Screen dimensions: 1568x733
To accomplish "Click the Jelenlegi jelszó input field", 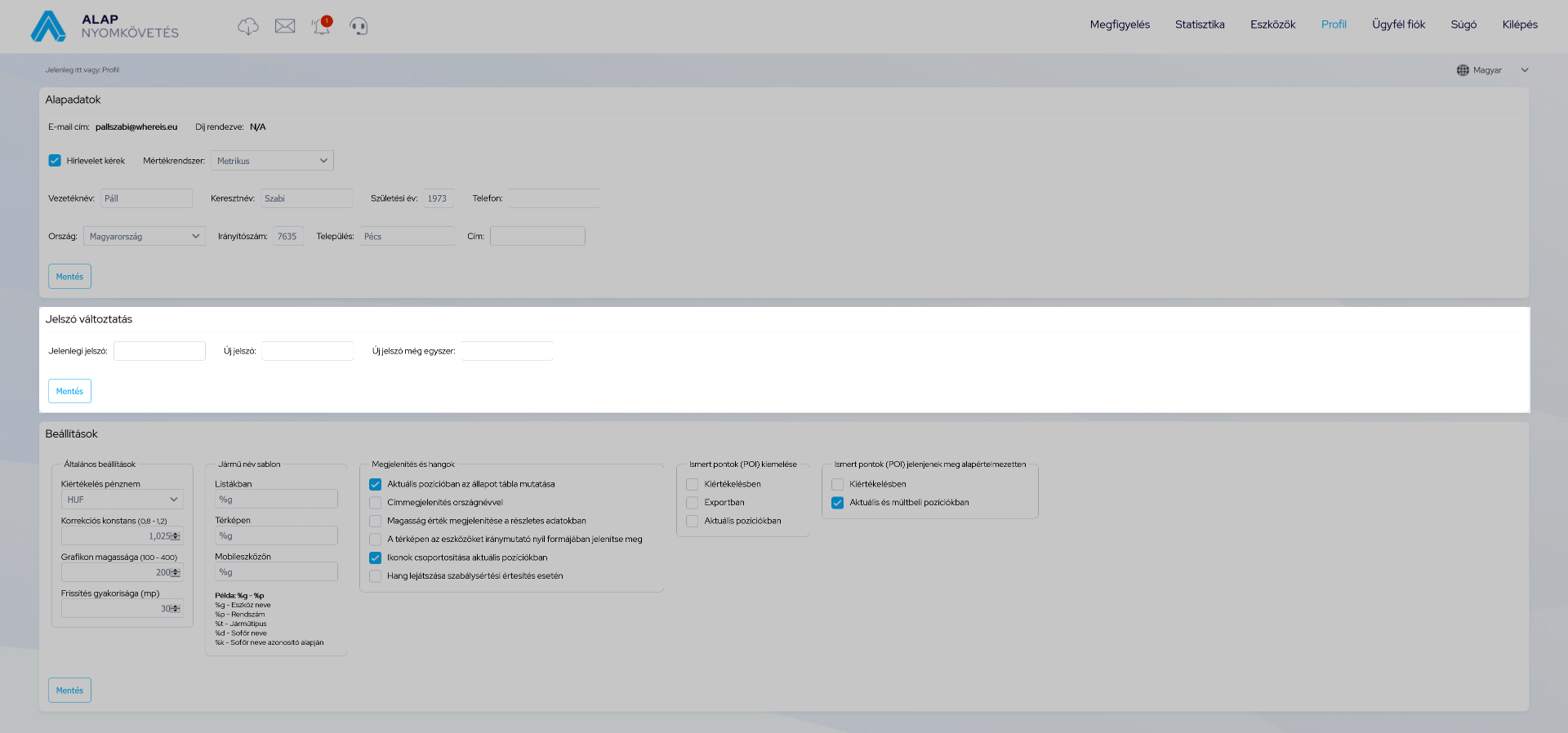I will (x=159, y=351).
